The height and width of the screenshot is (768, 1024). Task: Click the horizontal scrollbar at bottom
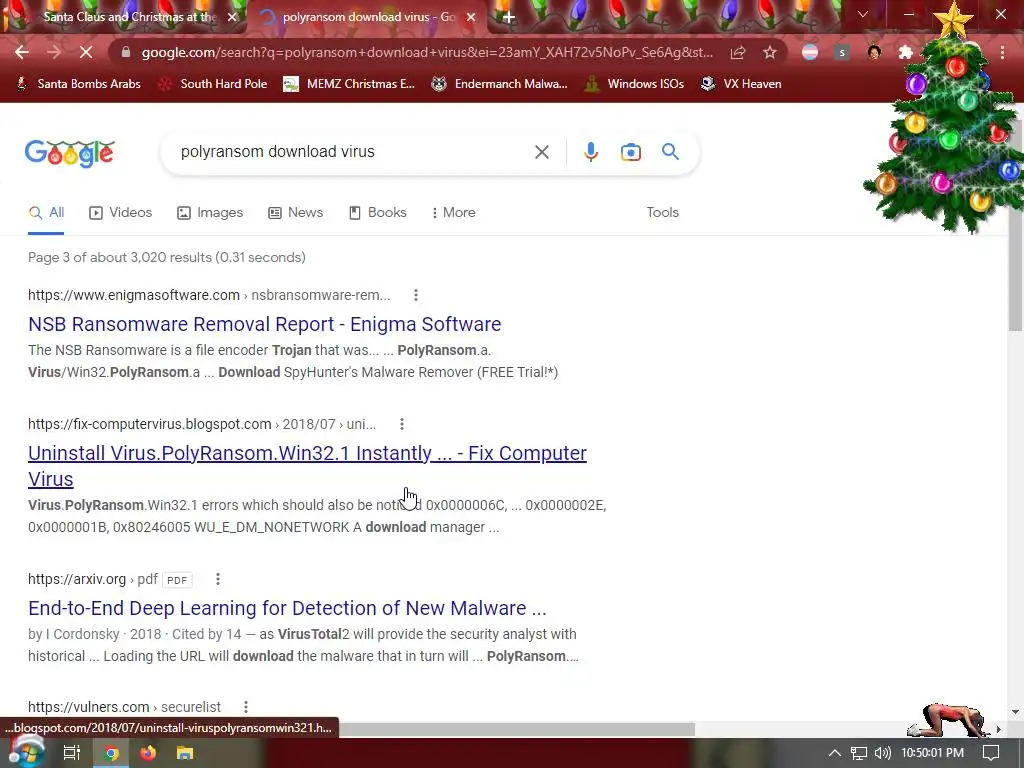(516, 729)
